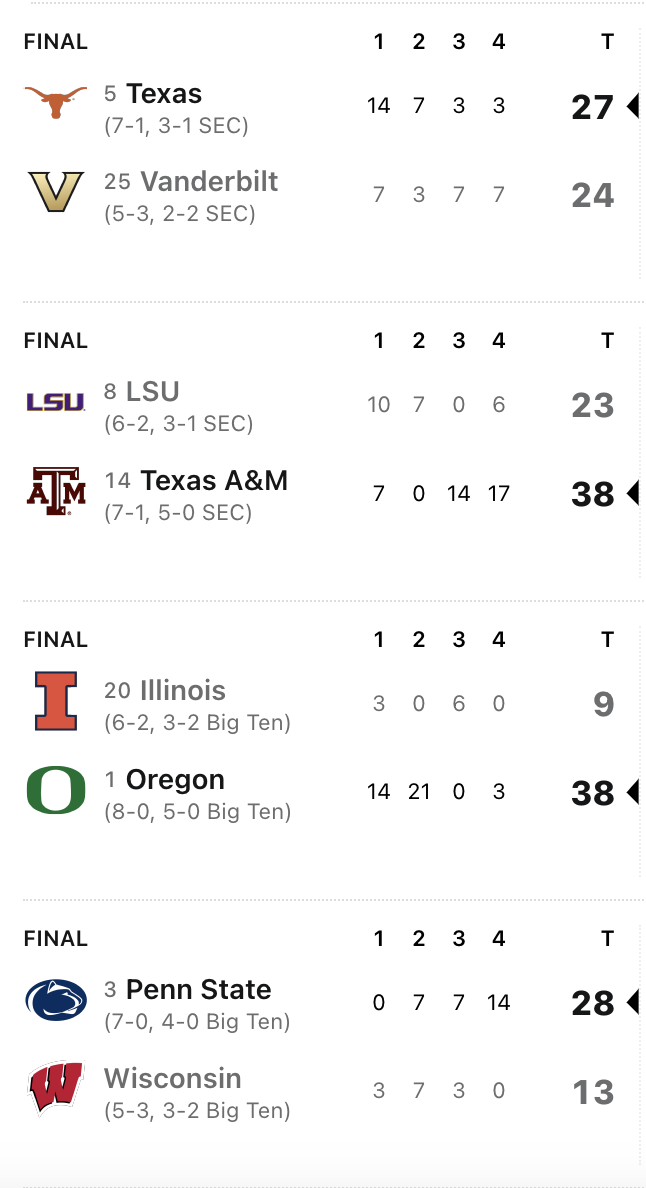
Task: Open the Penn State Nittany Lion logo
Action: coord(56,1000)
